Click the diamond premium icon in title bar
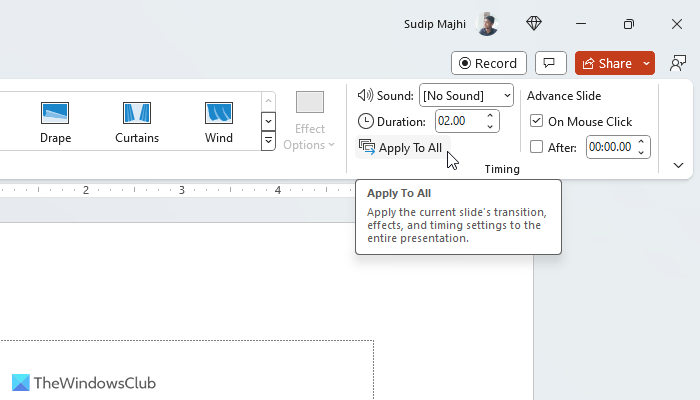Screen dimensions: 700x400 [x=534, y=23]
